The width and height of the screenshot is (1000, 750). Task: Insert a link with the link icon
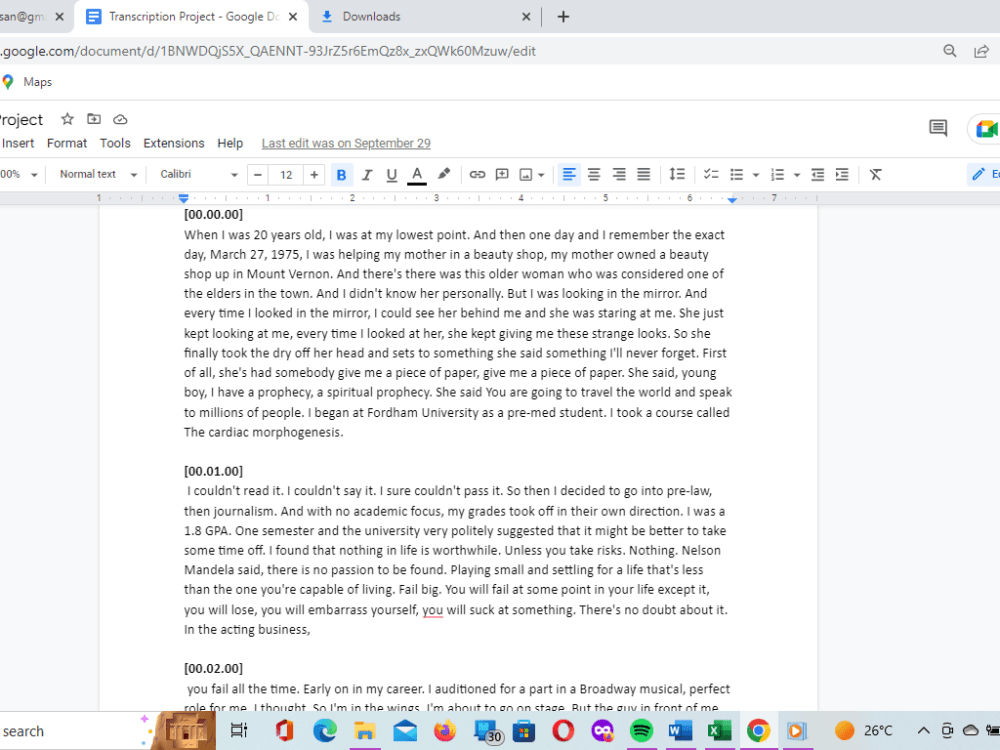(477, 175)
